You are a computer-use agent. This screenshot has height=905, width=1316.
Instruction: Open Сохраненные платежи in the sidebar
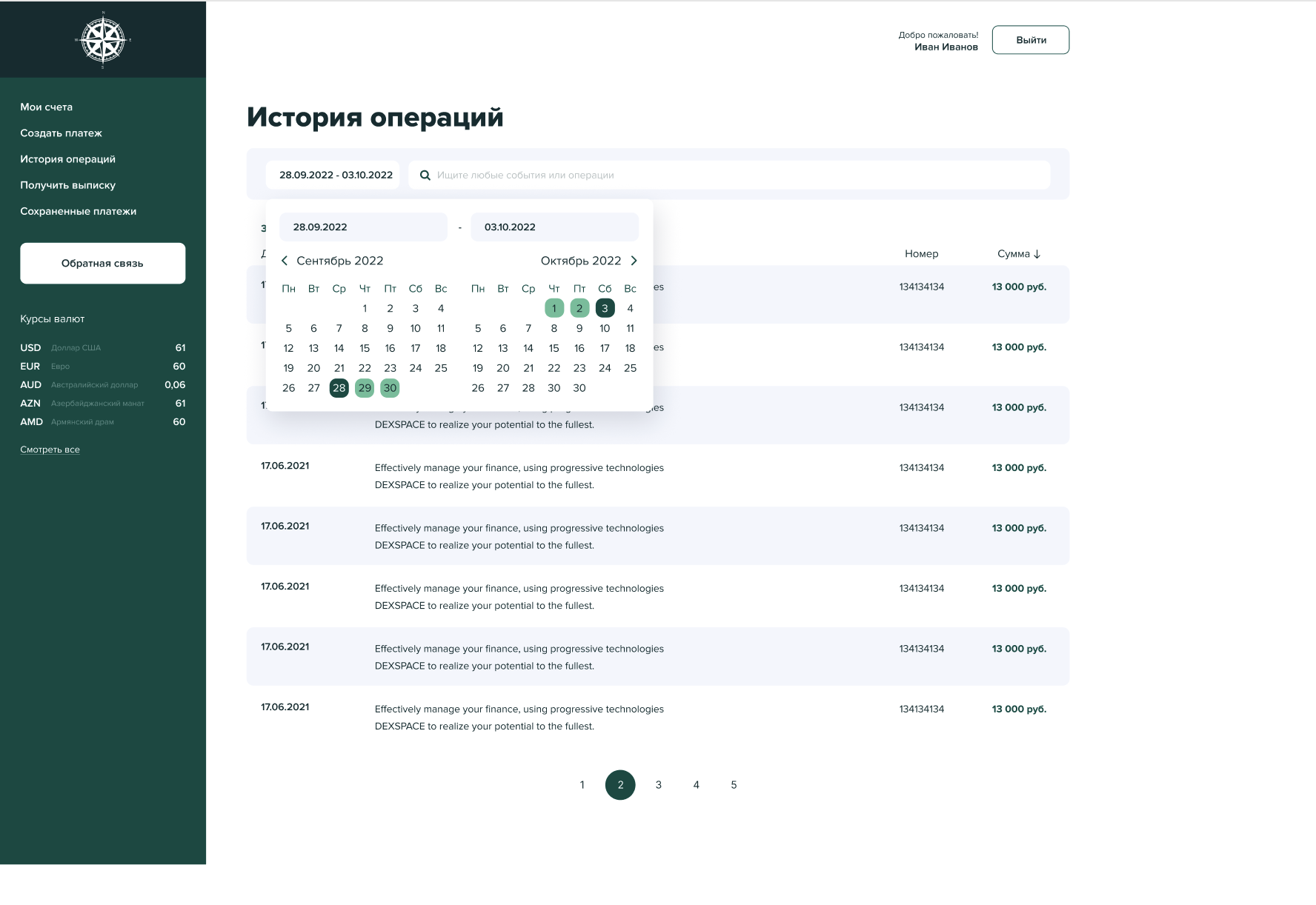pos(79,211)
